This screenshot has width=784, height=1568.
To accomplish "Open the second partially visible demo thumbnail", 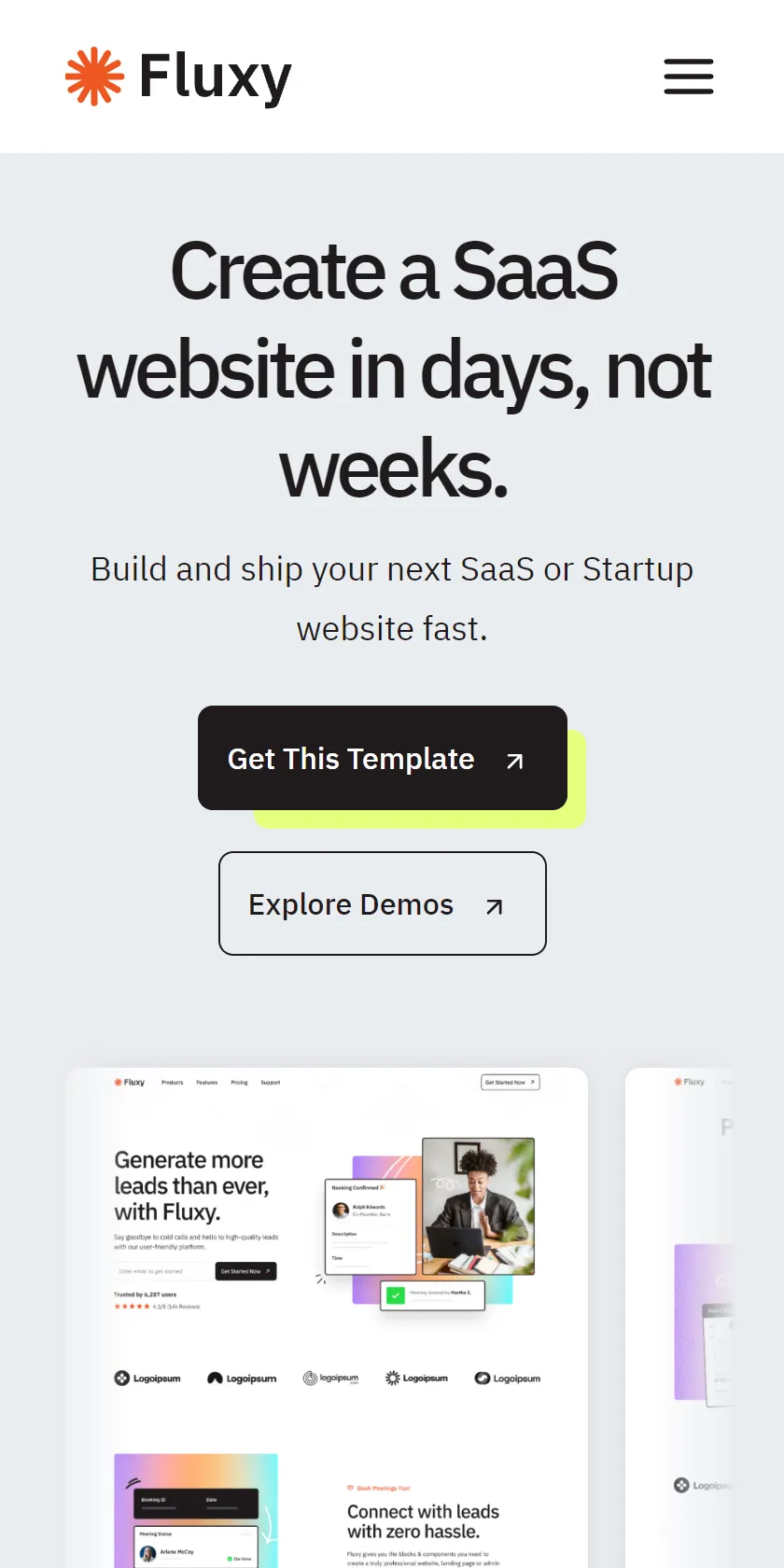I will pyautogui.click(x=681, y=1318).
